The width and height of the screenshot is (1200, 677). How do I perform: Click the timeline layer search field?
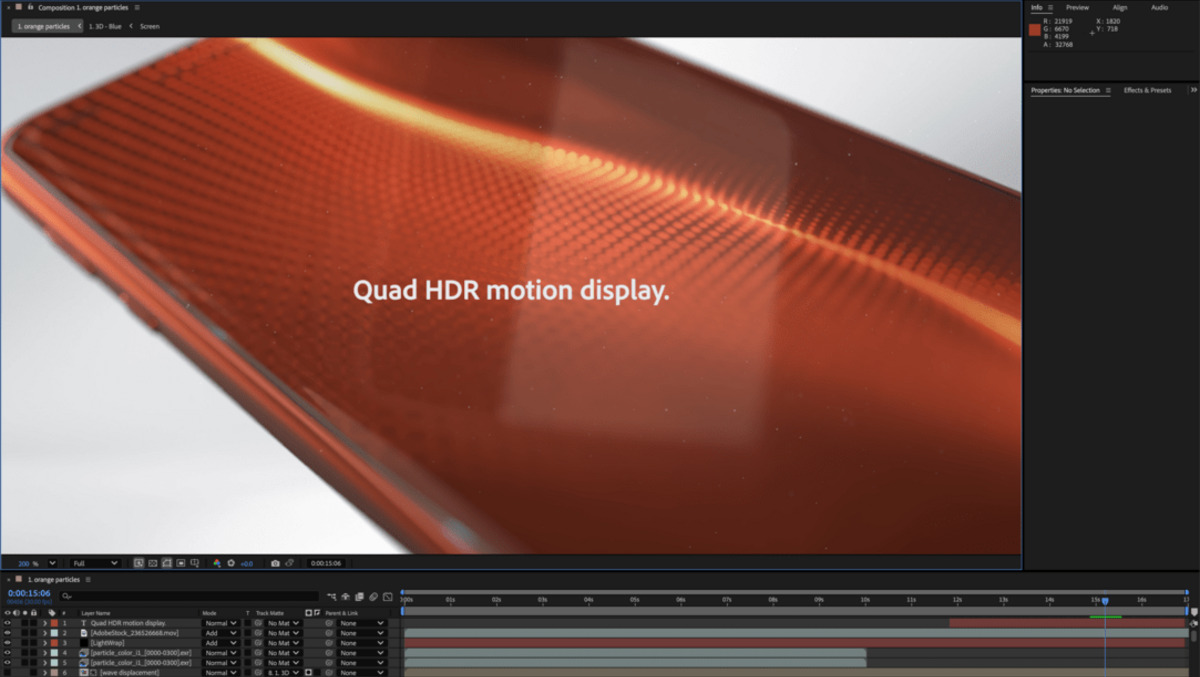[x=190, y=596]
